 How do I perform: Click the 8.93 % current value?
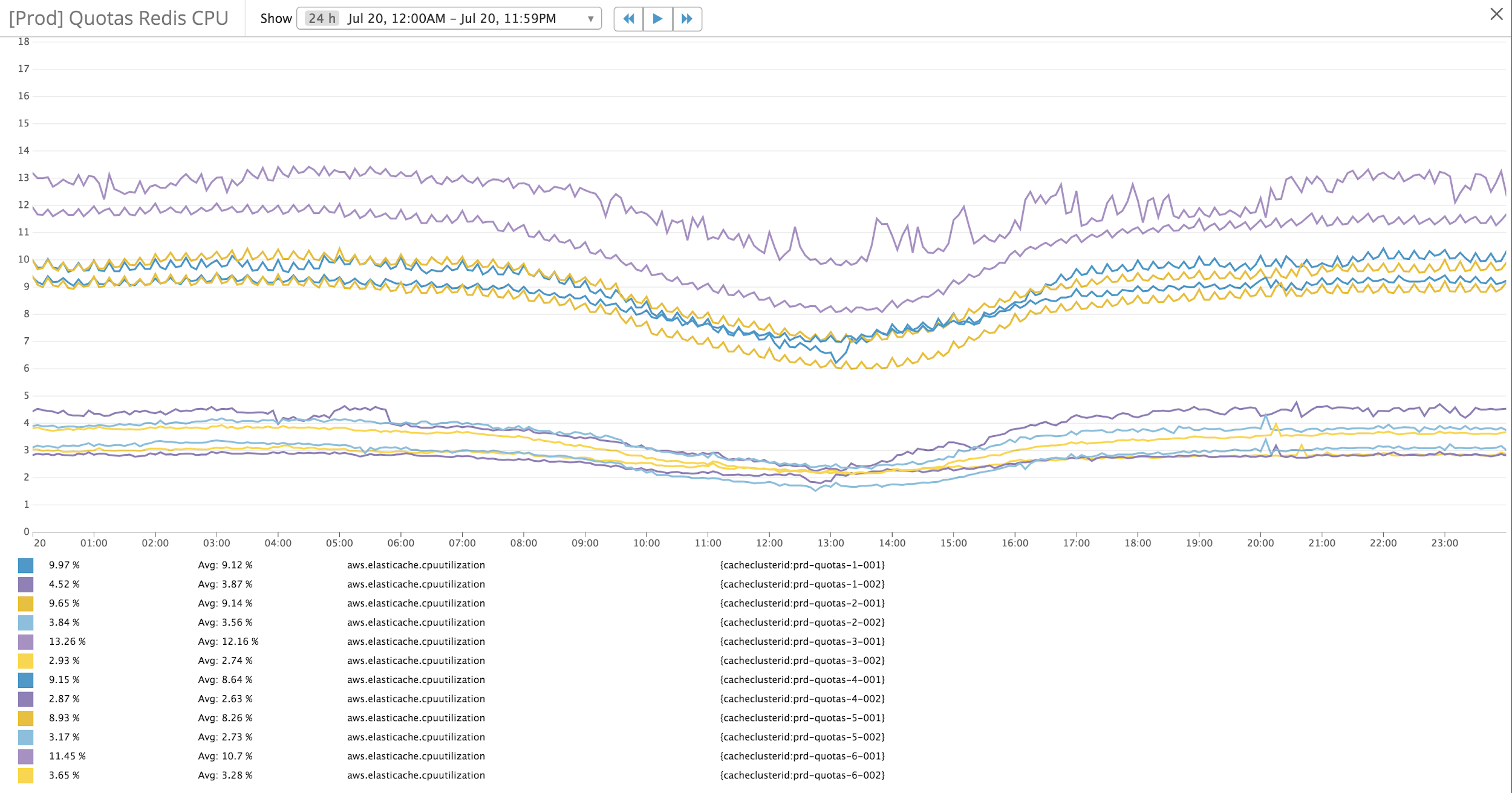64,718
